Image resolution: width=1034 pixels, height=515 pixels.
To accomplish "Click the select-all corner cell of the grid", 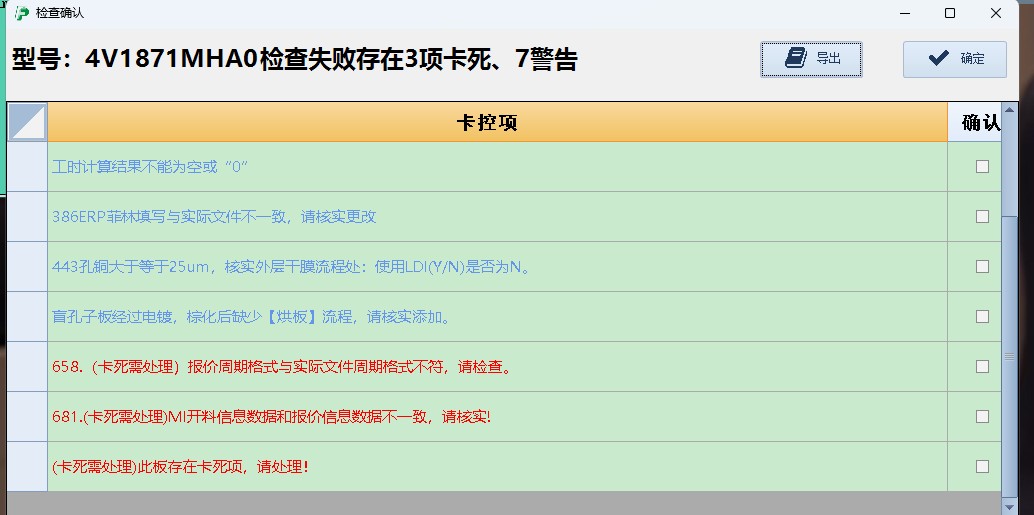I will point(27,122).
